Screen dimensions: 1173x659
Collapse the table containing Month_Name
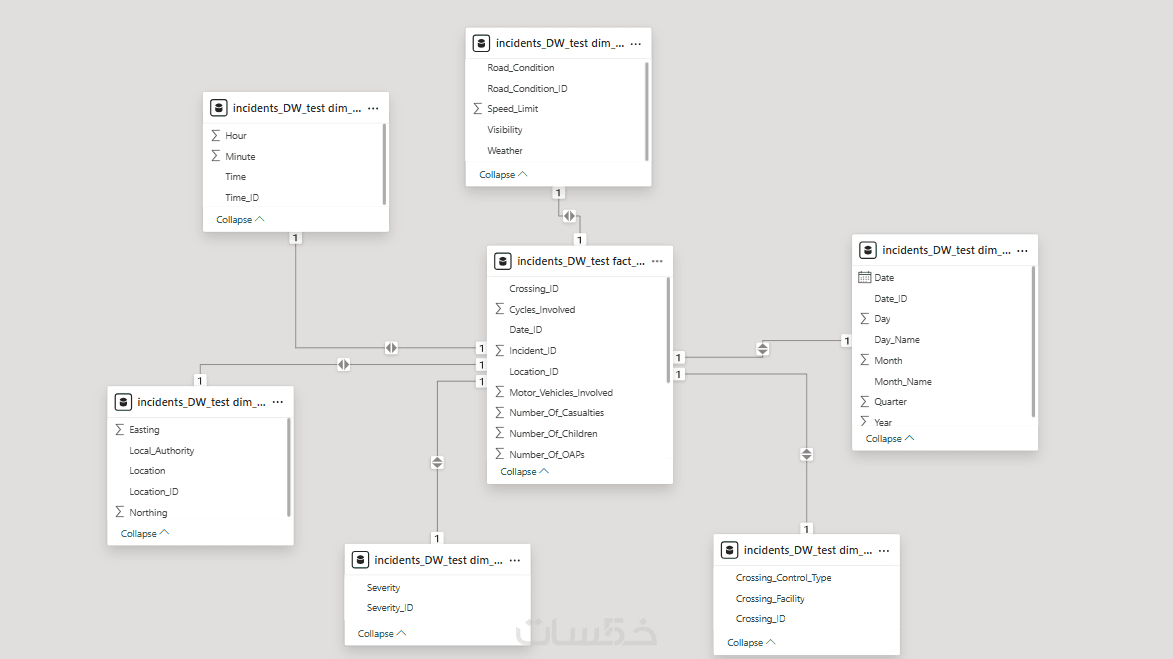(x=890, y=438)
